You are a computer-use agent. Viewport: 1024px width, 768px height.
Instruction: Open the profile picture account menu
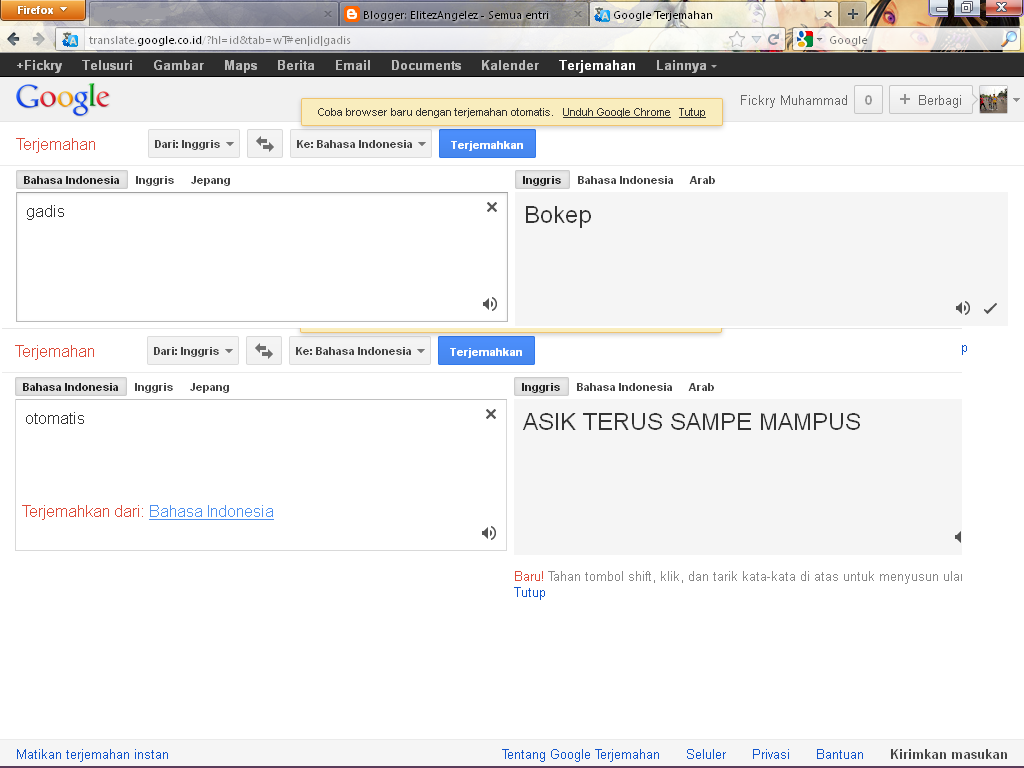993,100
